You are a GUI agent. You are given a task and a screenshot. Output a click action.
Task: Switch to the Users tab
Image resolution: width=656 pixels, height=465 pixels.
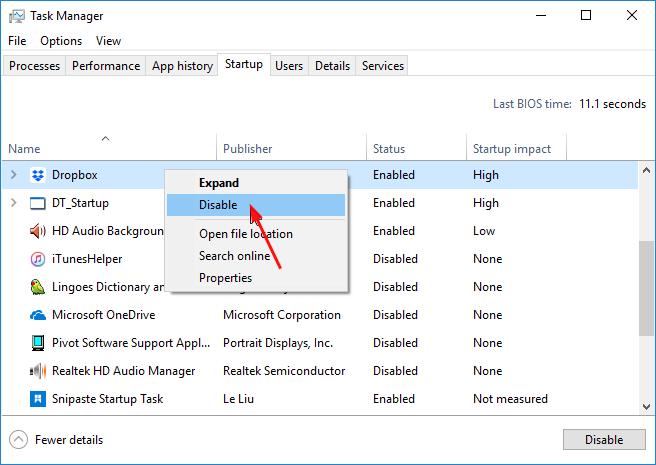289,66
